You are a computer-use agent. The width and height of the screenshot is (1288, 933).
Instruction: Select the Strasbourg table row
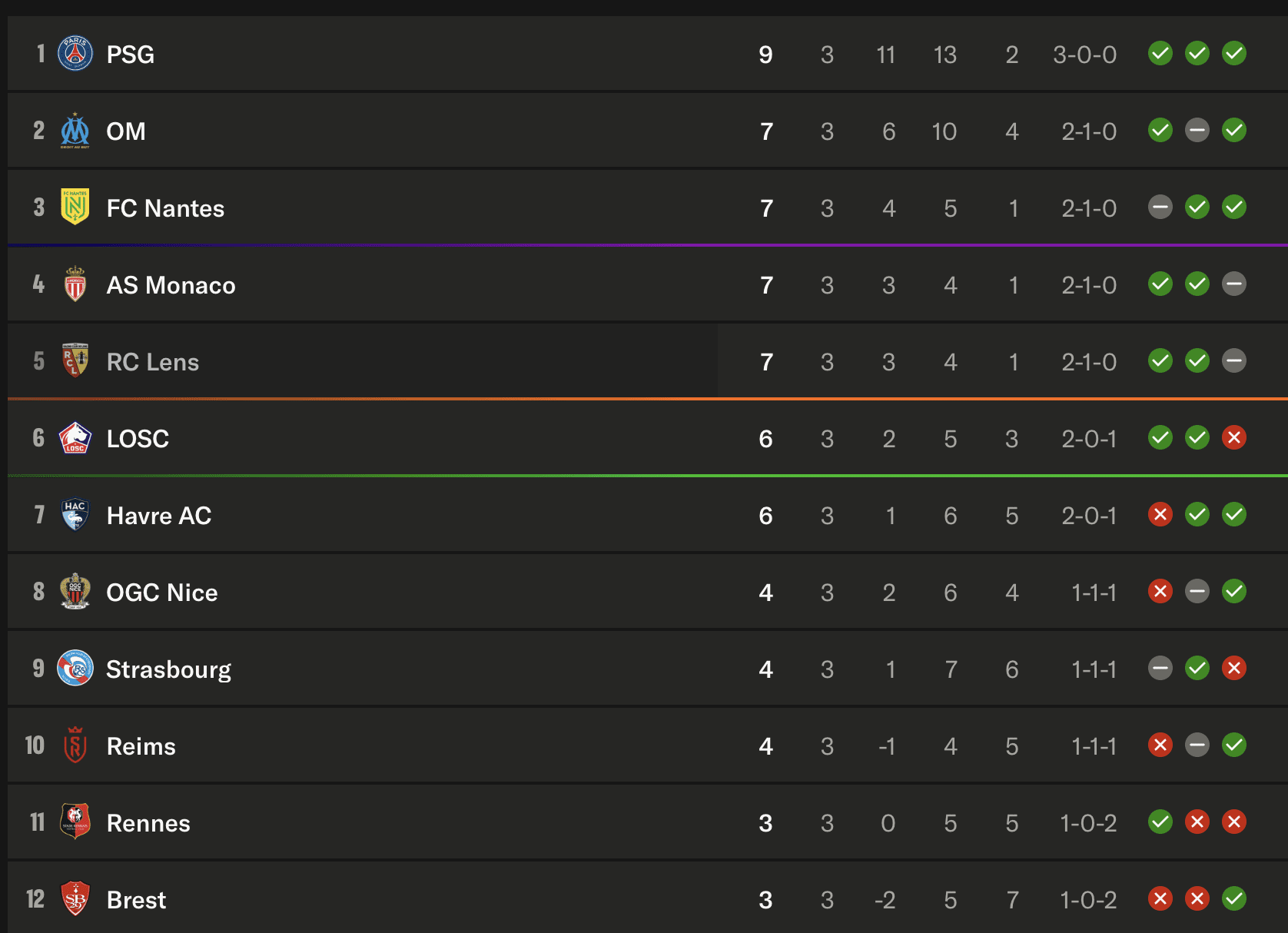[647, 668]
